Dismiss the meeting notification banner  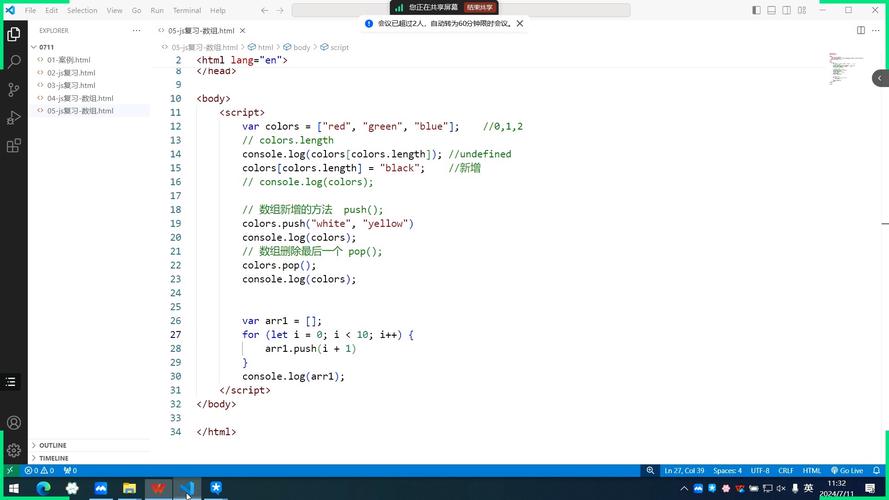520,23
